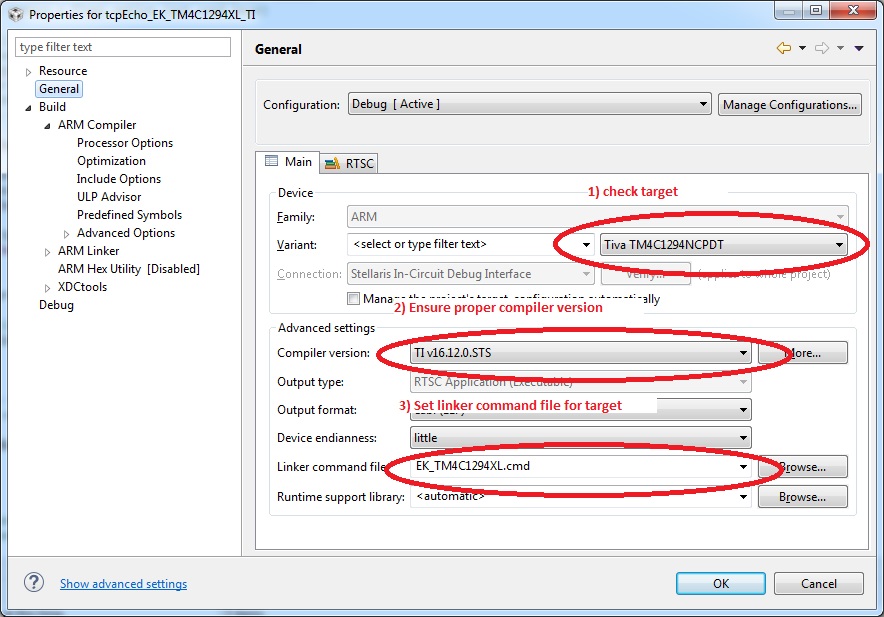Browse for the runtime support library
Image resolution: width=884 pixels, height=617 pixels.
(x=803, y=497)
